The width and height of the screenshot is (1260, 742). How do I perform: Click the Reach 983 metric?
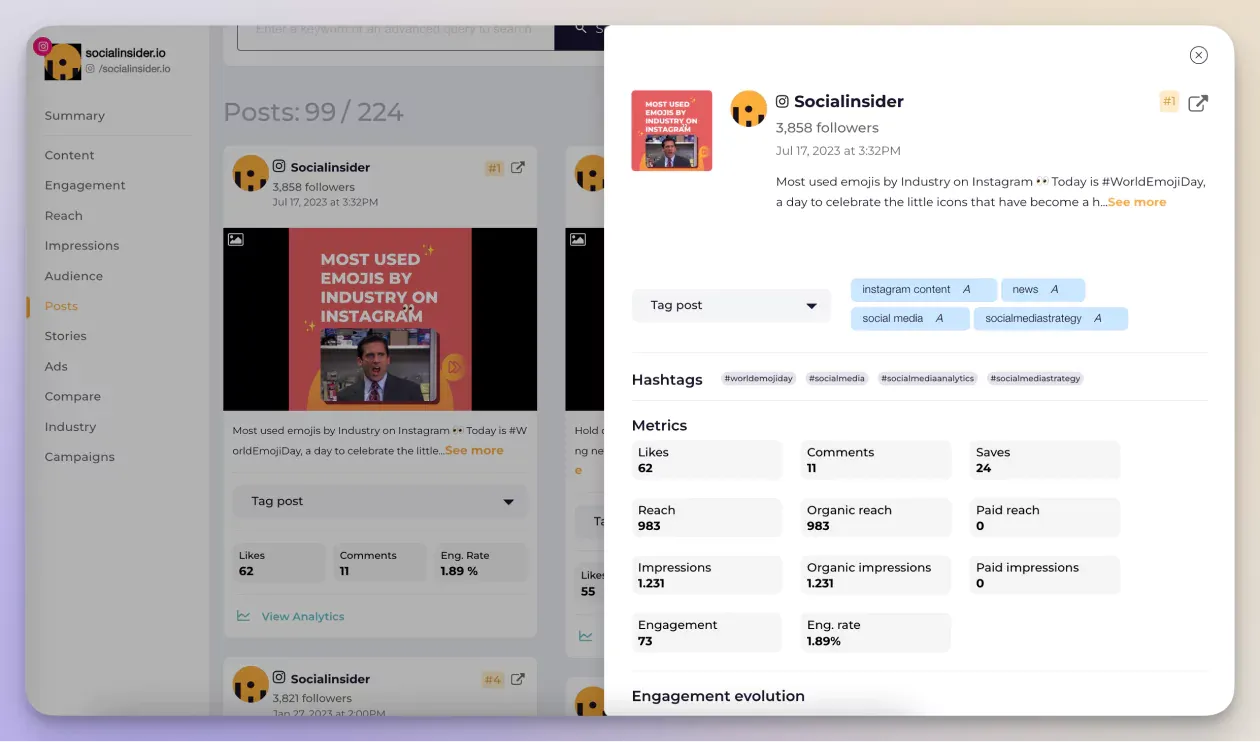[707, 518]
